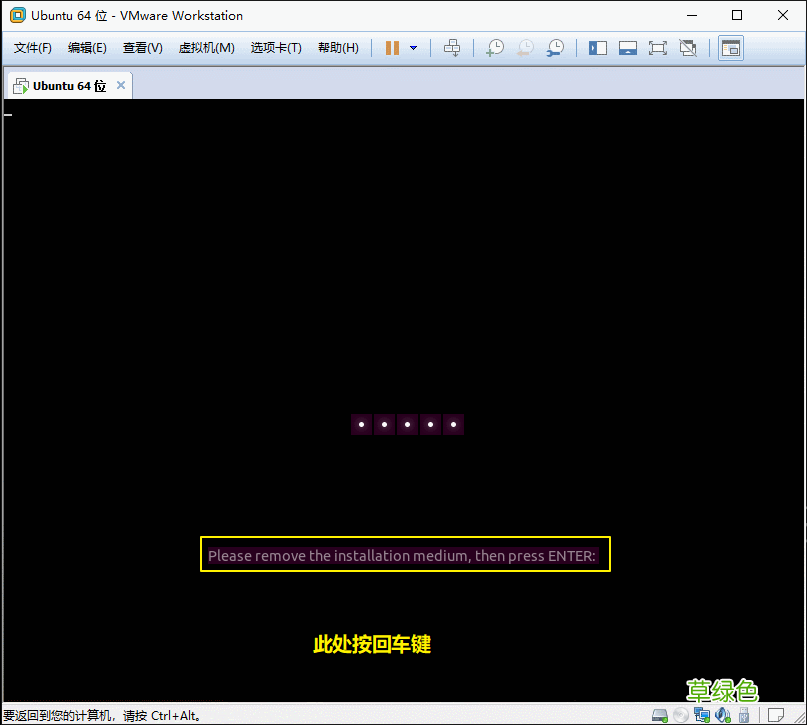Open the 查看(V) menu
Image resolution: width=807 pixels, height=725 pixels.
143,48
